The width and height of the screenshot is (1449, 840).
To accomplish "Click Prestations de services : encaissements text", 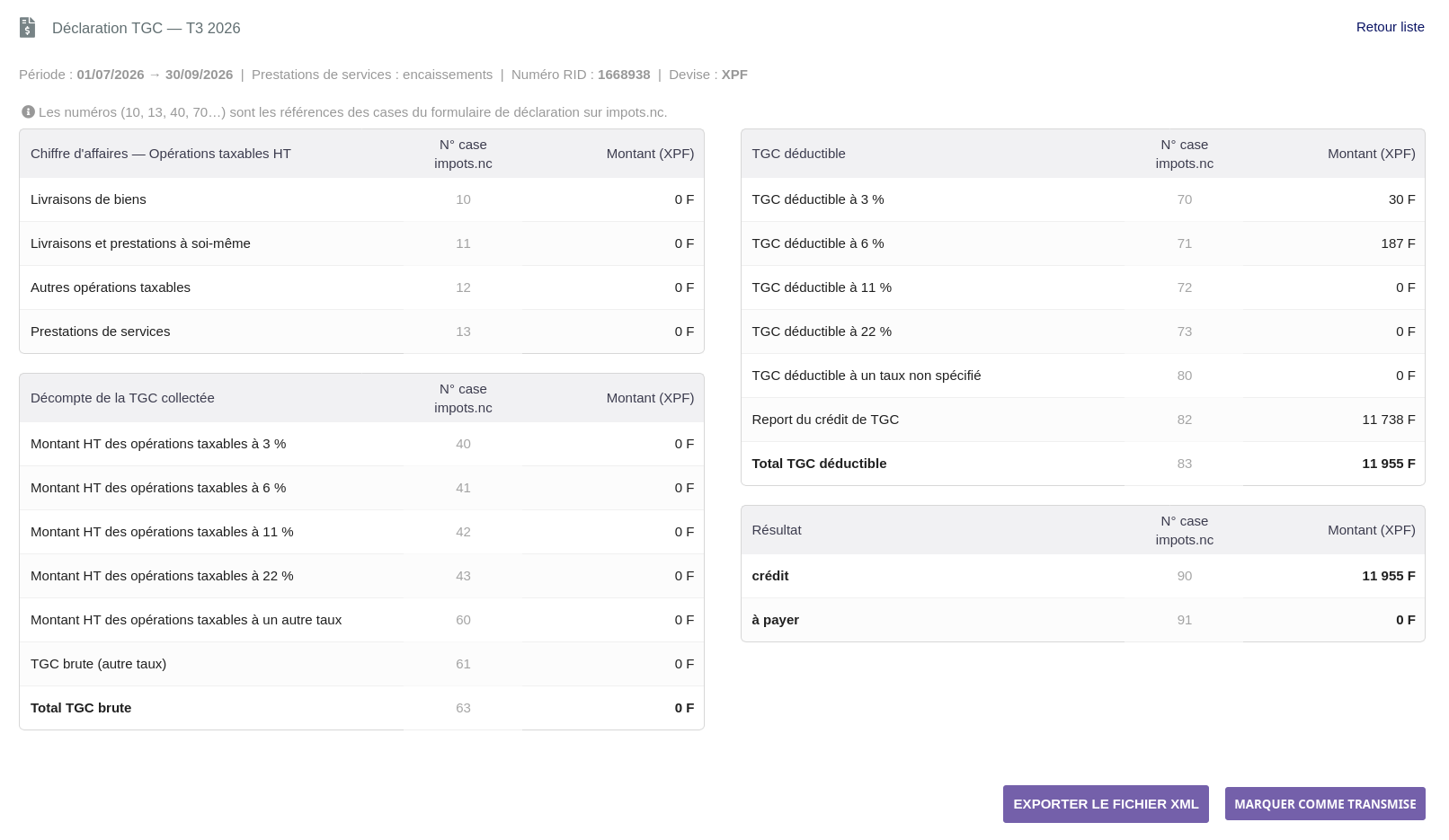I will click(372, 75).
